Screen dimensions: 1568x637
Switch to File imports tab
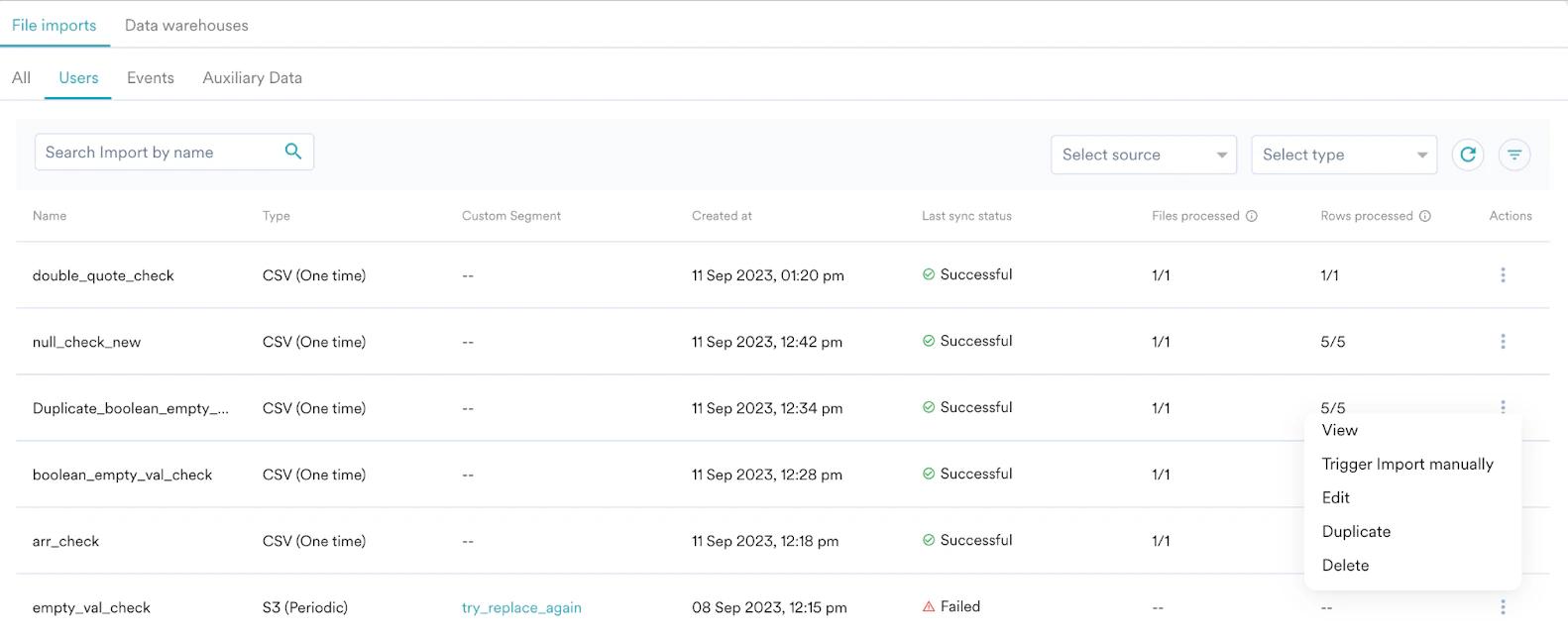tap(55, 26)
